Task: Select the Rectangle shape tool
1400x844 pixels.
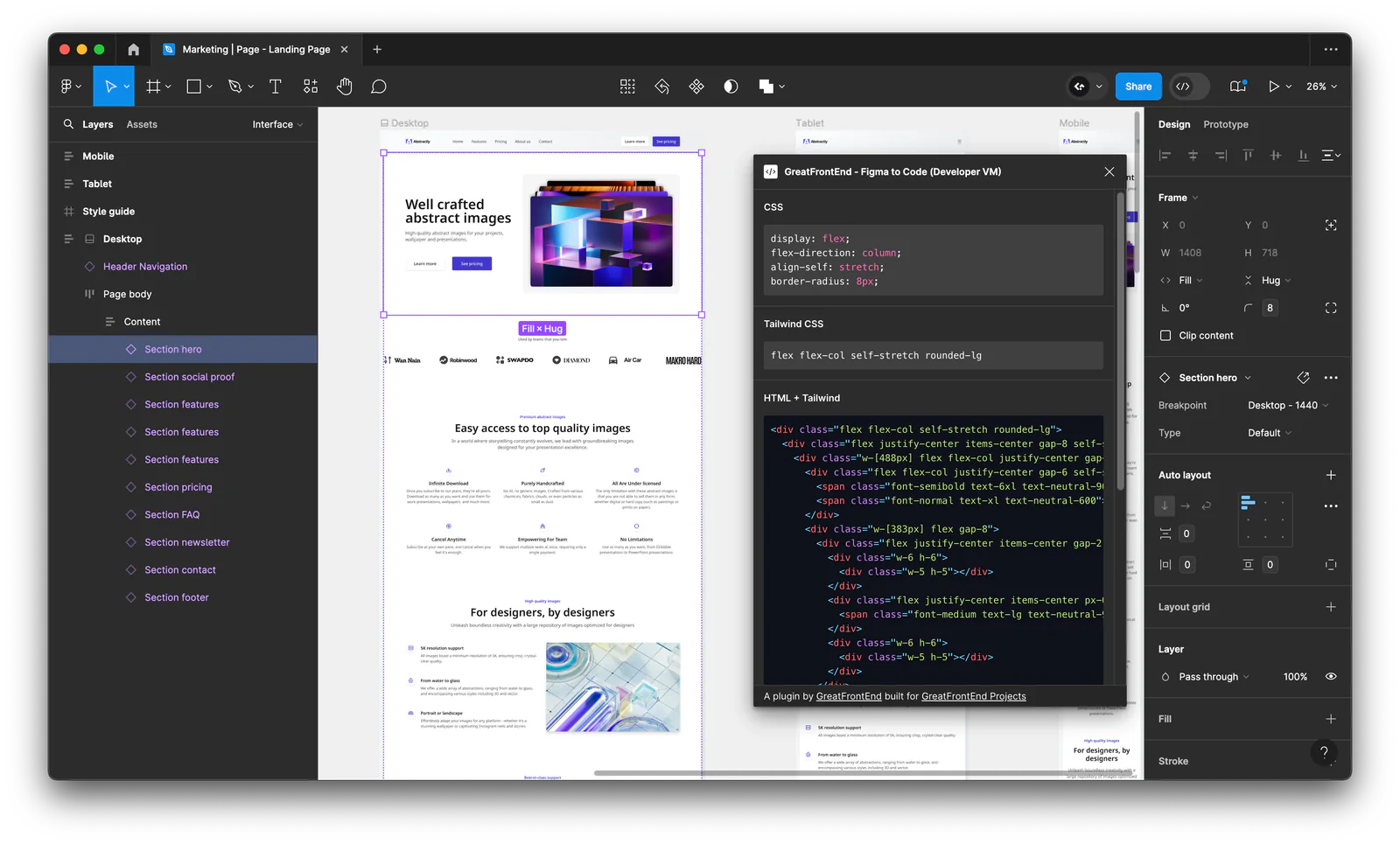Action: pyautogui.click(x=194, y=87)
